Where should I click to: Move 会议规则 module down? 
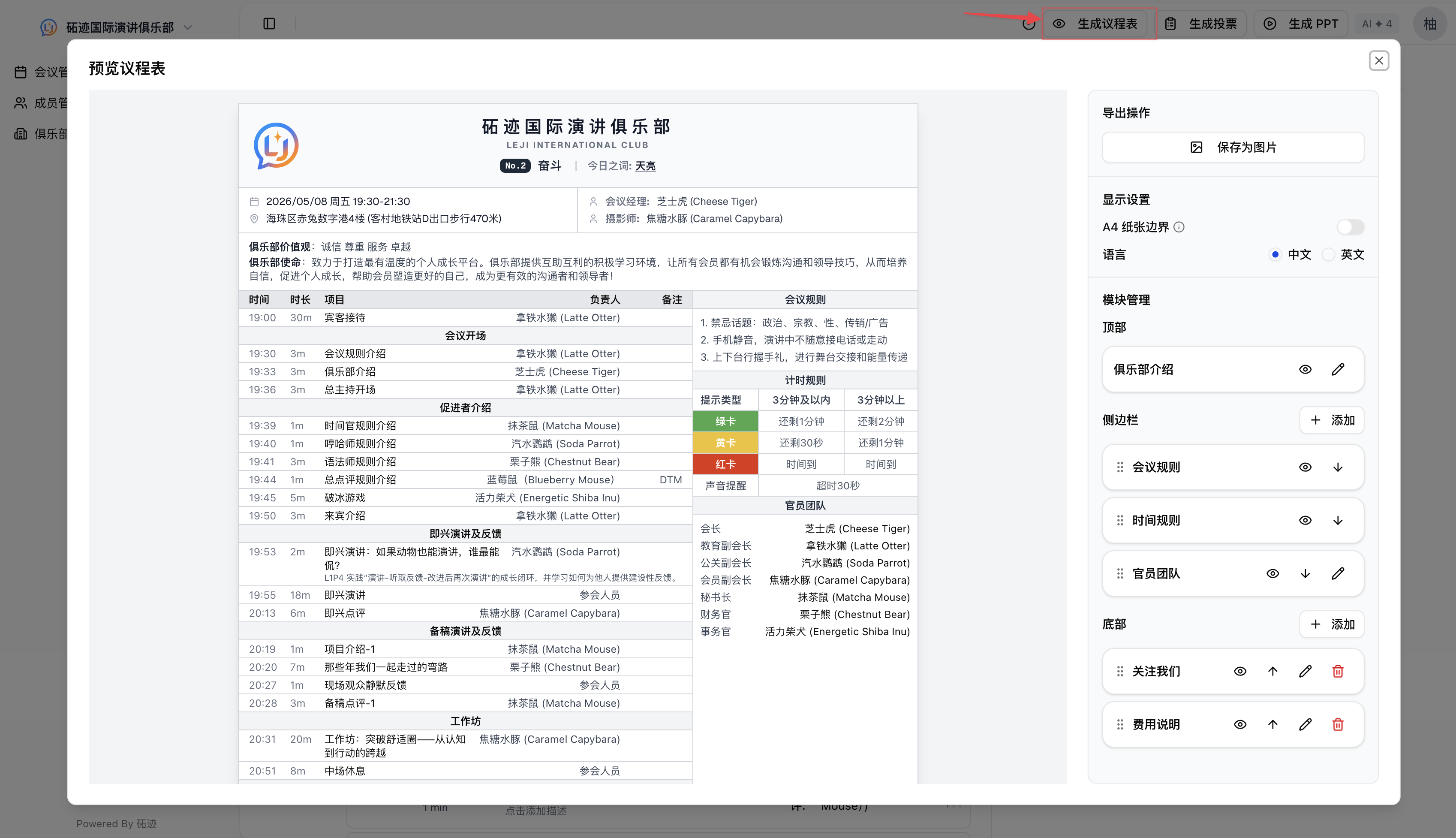click(x=1338, y=467)
